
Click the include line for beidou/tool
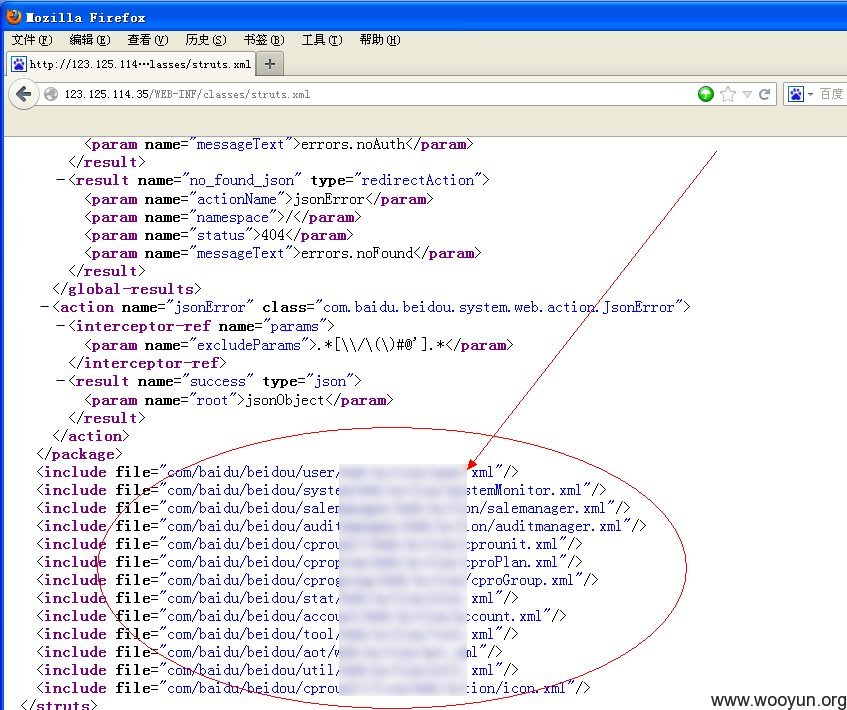277,634
